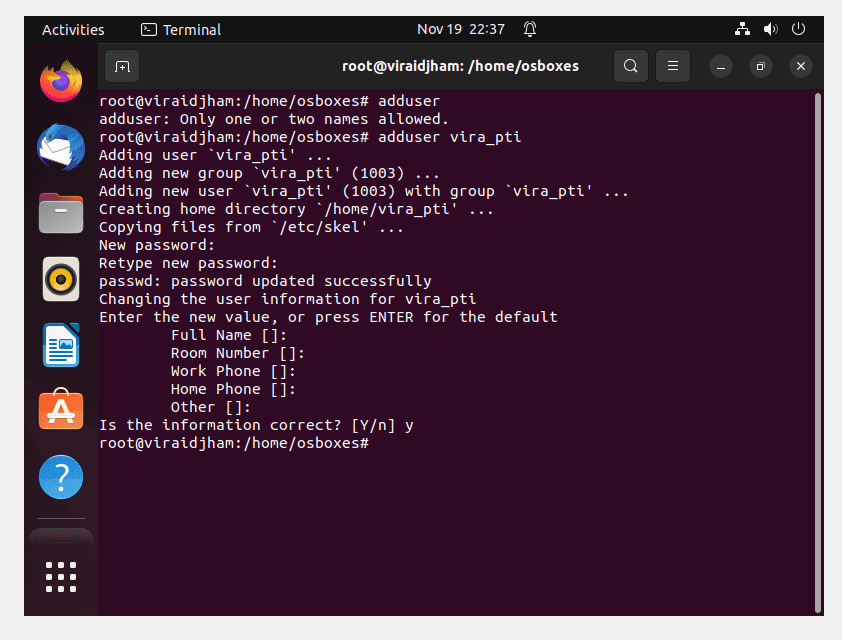Show all applications grid

[x=61, y=577]
